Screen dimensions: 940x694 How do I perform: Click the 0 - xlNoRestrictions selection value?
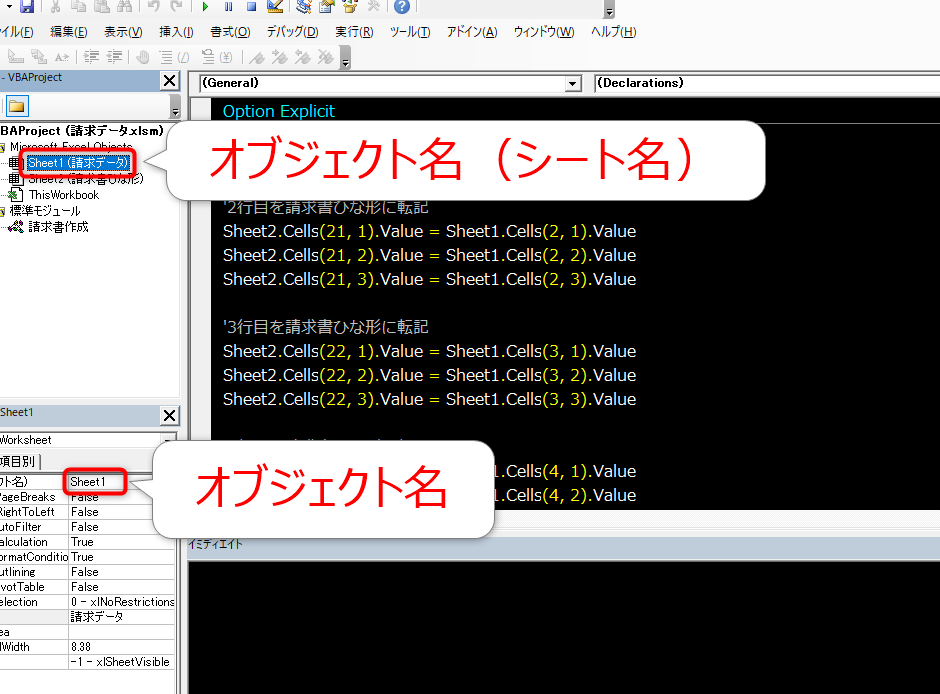click(122, 602)
